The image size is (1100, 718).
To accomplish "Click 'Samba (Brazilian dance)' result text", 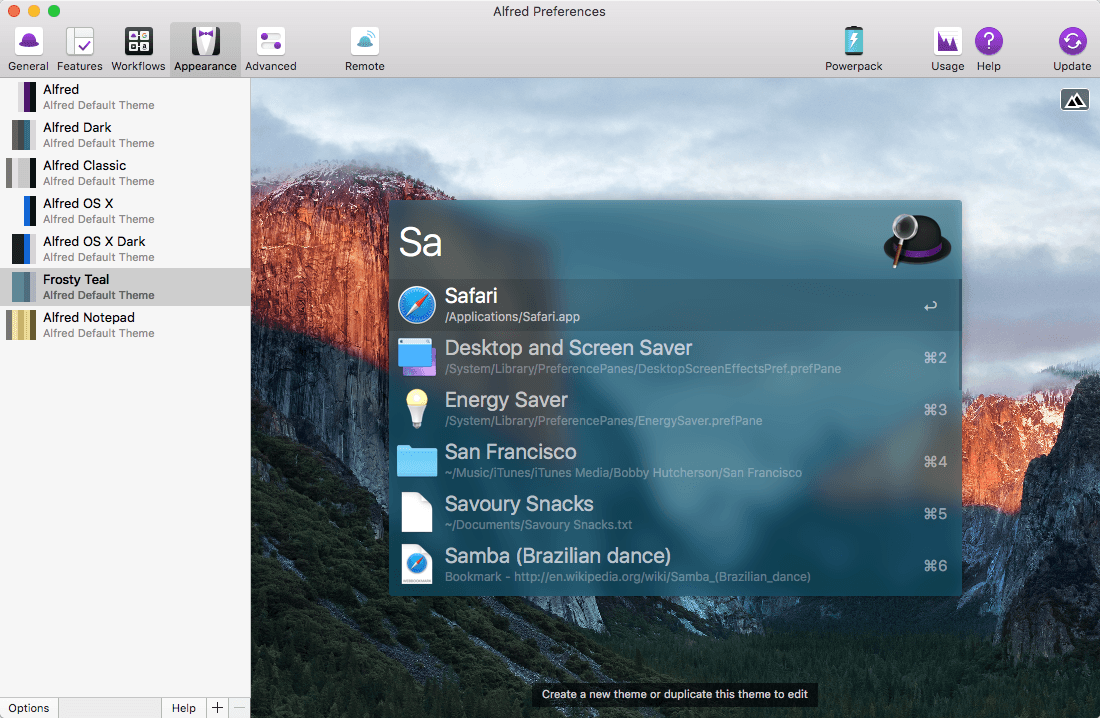I will [x=558, y=555].
